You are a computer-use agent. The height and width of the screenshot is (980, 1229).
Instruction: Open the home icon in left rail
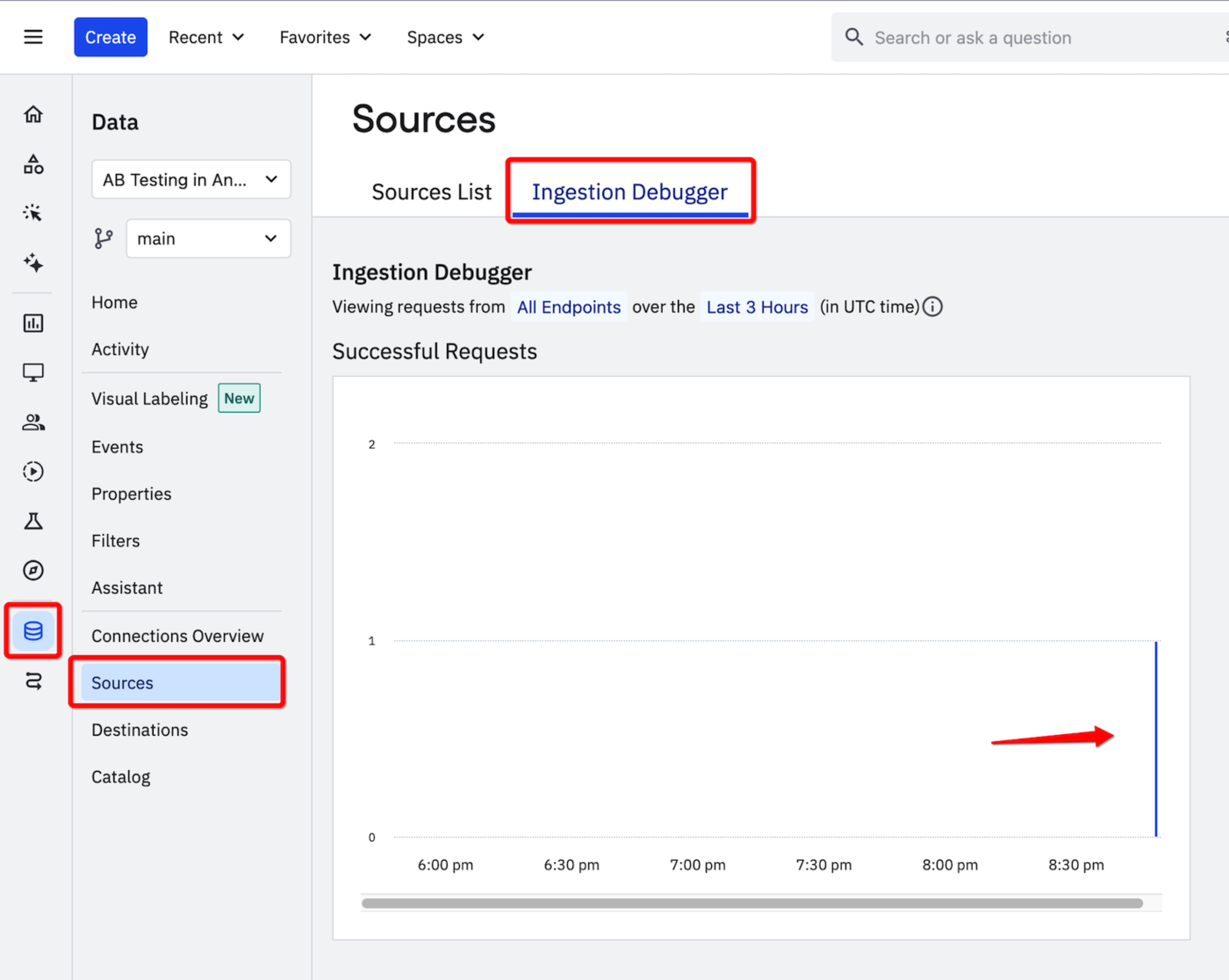pyautogui.click(x=33, y=114)
